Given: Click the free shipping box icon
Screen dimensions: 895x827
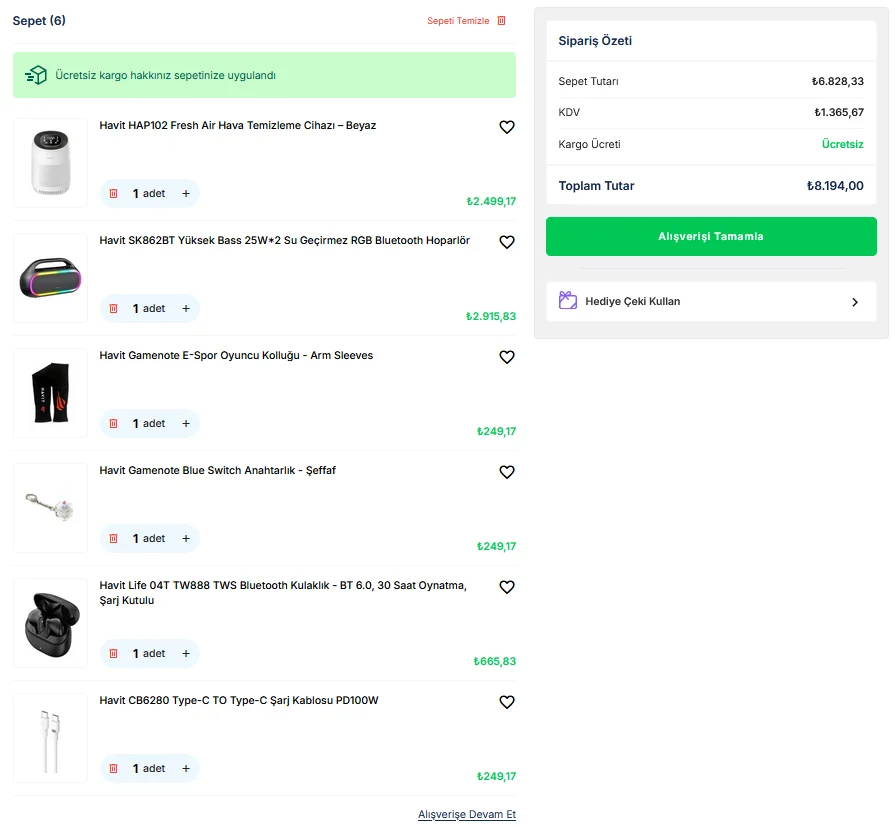Looking at the screenshot, I should click(x=36, y=75).
